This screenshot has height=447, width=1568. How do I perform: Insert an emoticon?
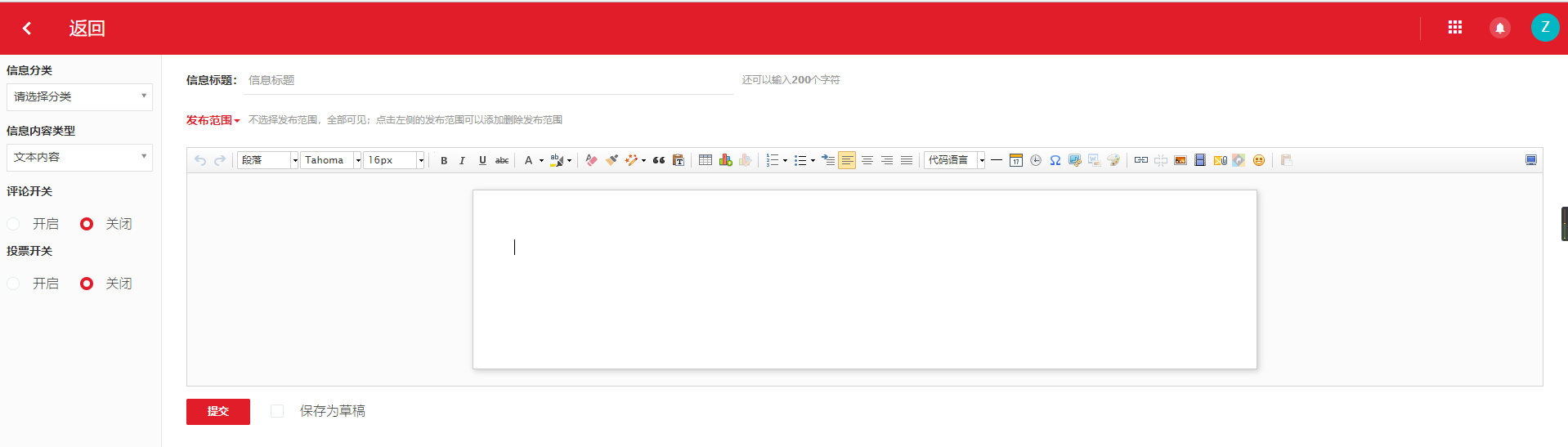coord(1259,160)
